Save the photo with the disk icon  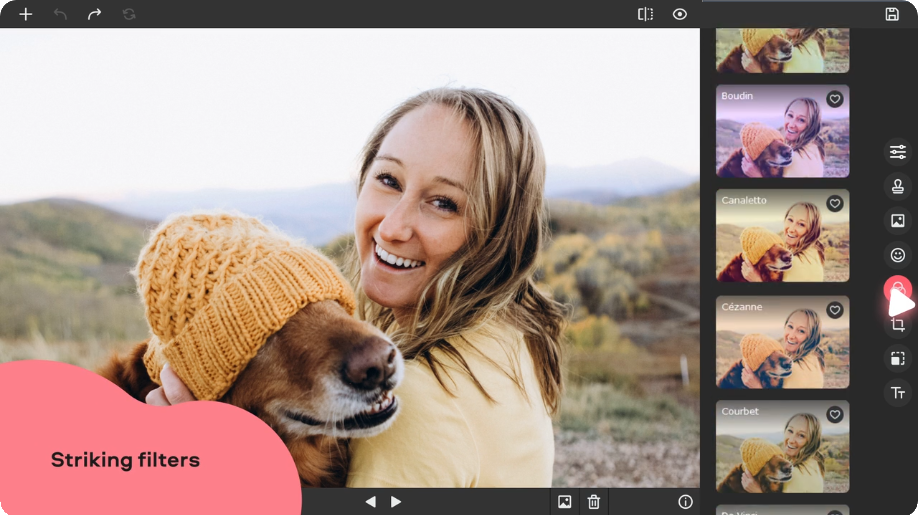pos(892,14)
